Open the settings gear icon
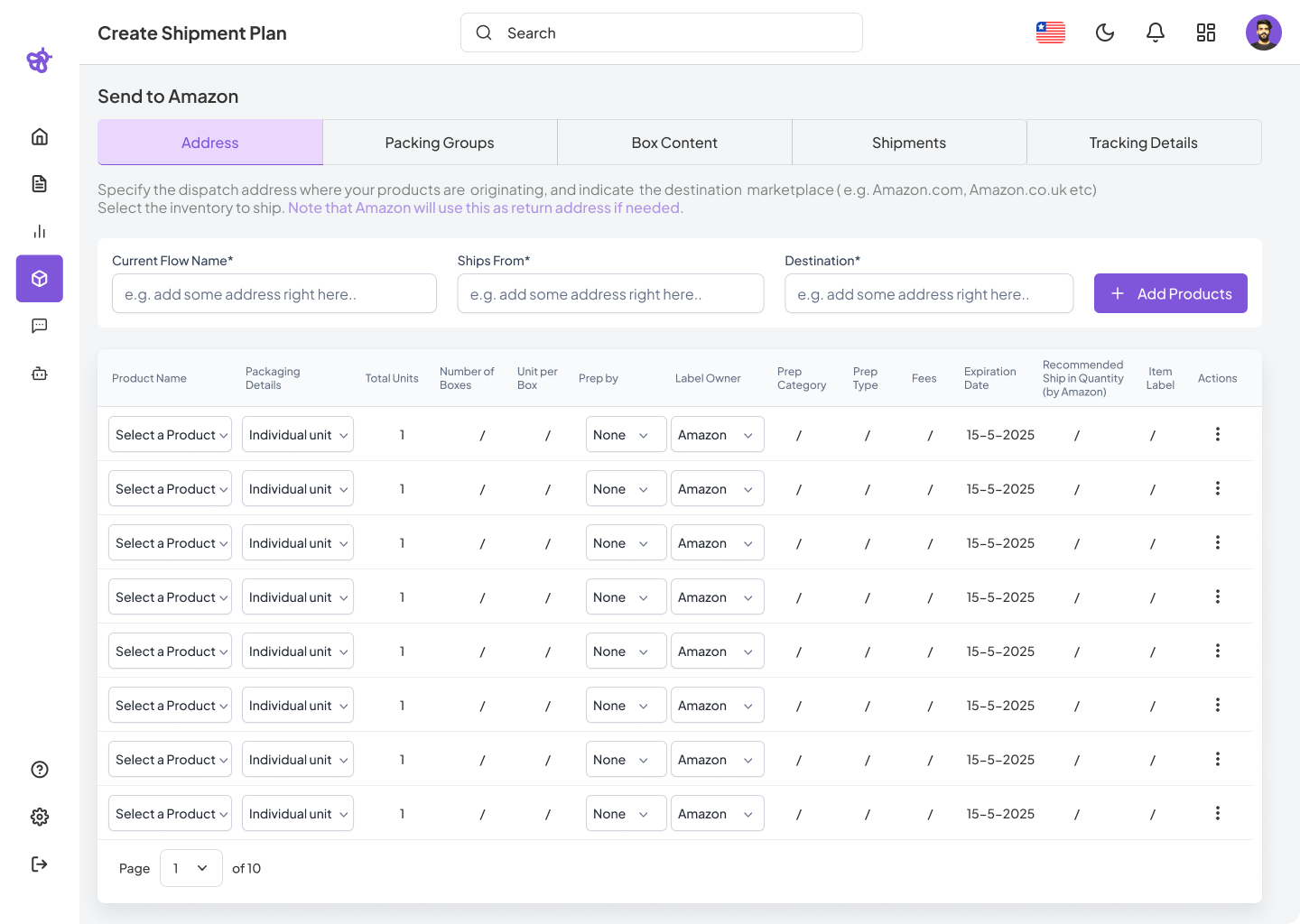The image size is (1300, 924). coord(40,817)
